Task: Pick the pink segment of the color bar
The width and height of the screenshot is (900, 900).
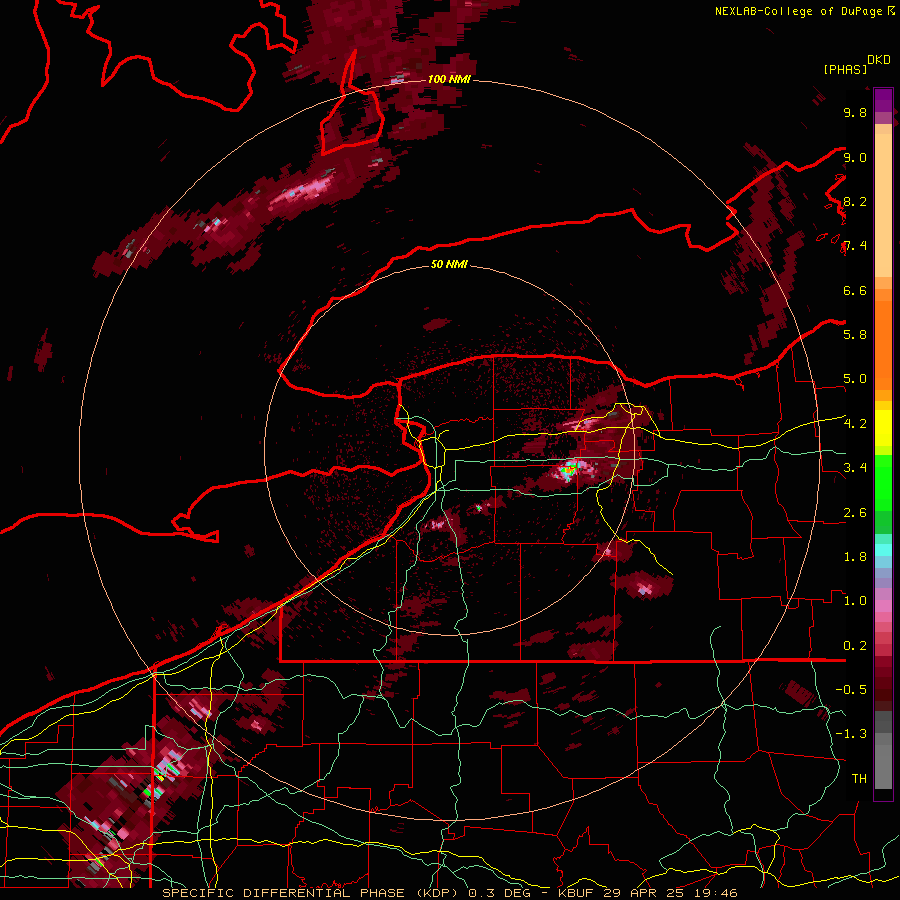Action: point(883,606)
